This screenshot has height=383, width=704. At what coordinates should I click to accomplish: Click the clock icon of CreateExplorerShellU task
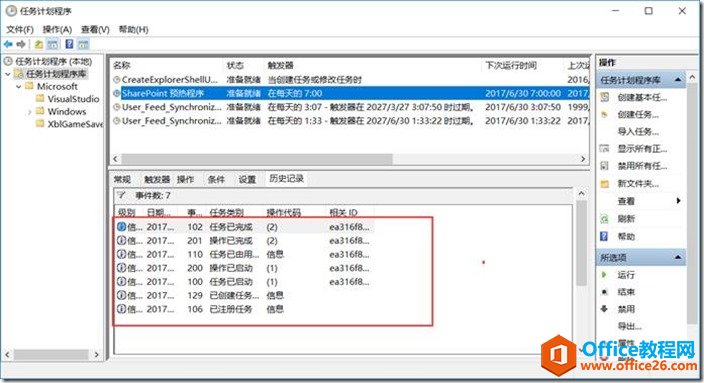tap(117, 80)
